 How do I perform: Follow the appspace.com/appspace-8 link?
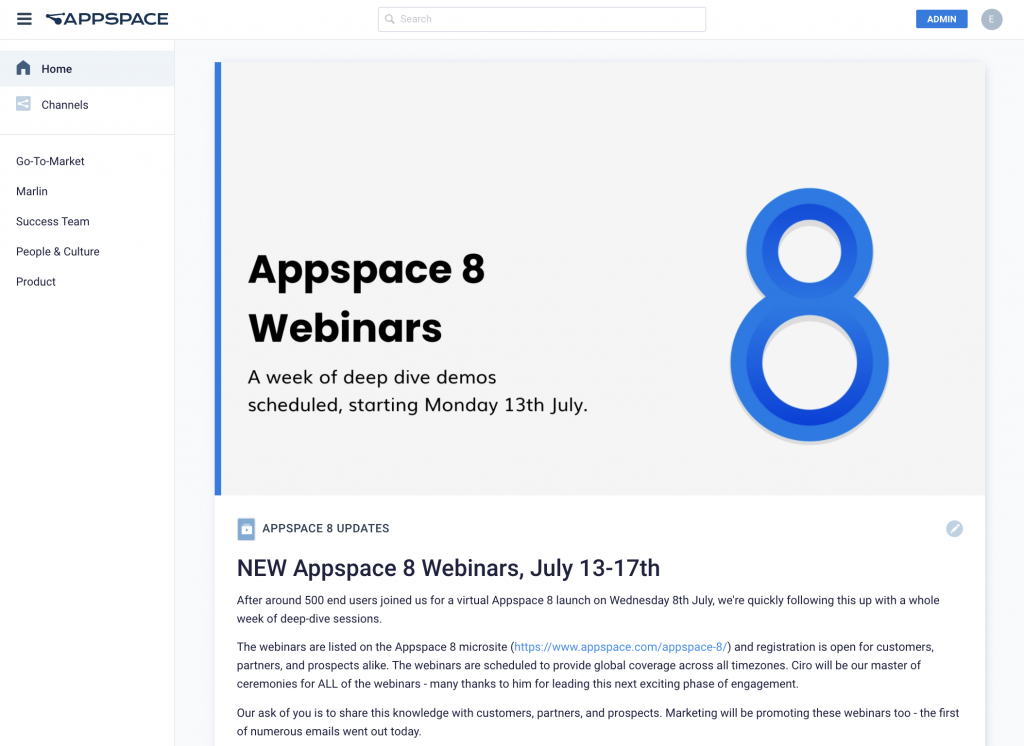(620, 647)
